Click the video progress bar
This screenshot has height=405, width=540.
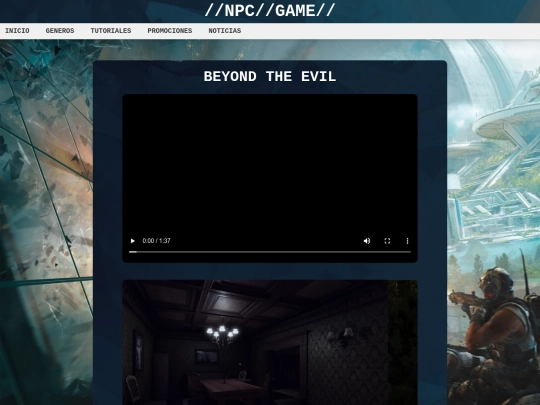pyautogui.click(x=270, y=252)
